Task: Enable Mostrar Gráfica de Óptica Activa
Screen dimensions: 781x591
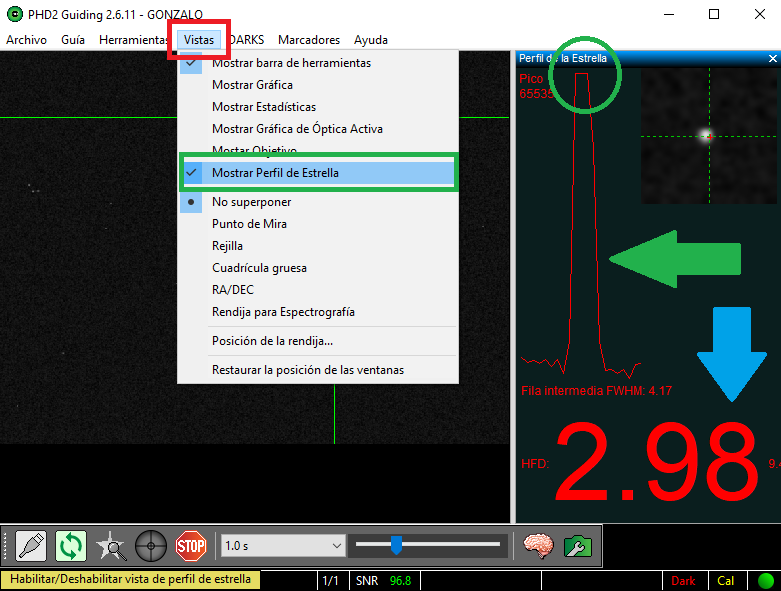Action: coord(318,128)
